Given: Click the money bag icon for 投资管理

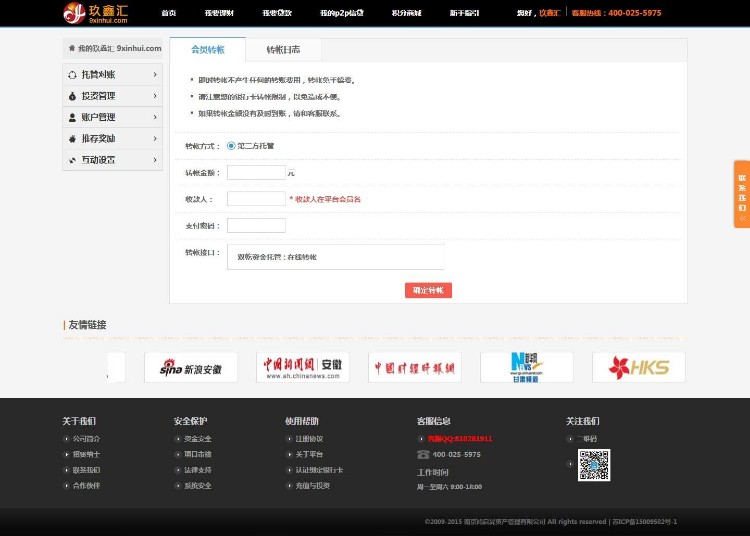Looking at the screenshot, I should click(x=72, y=96).
